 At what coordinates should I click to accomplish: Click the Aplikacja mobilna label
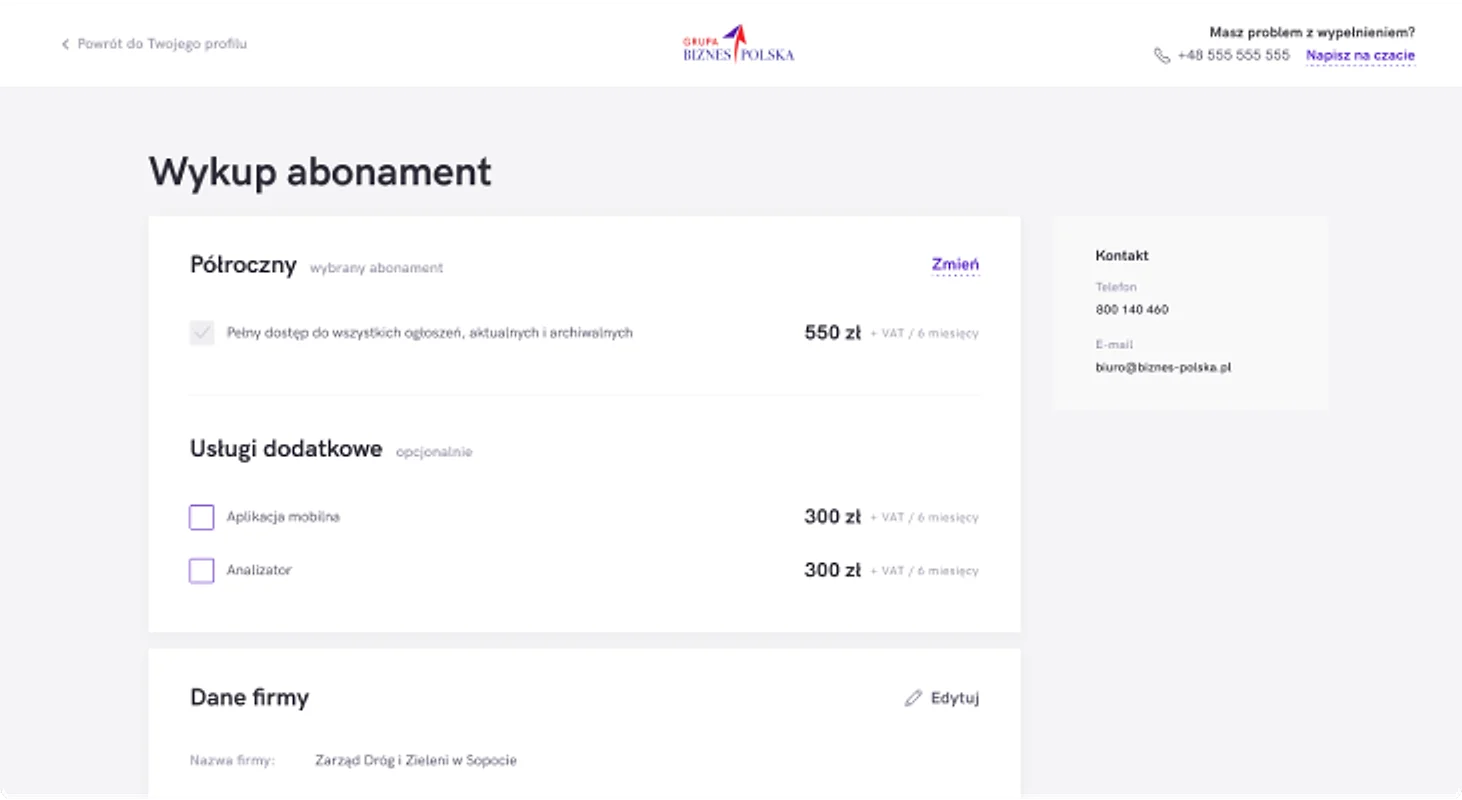[283, 517]
